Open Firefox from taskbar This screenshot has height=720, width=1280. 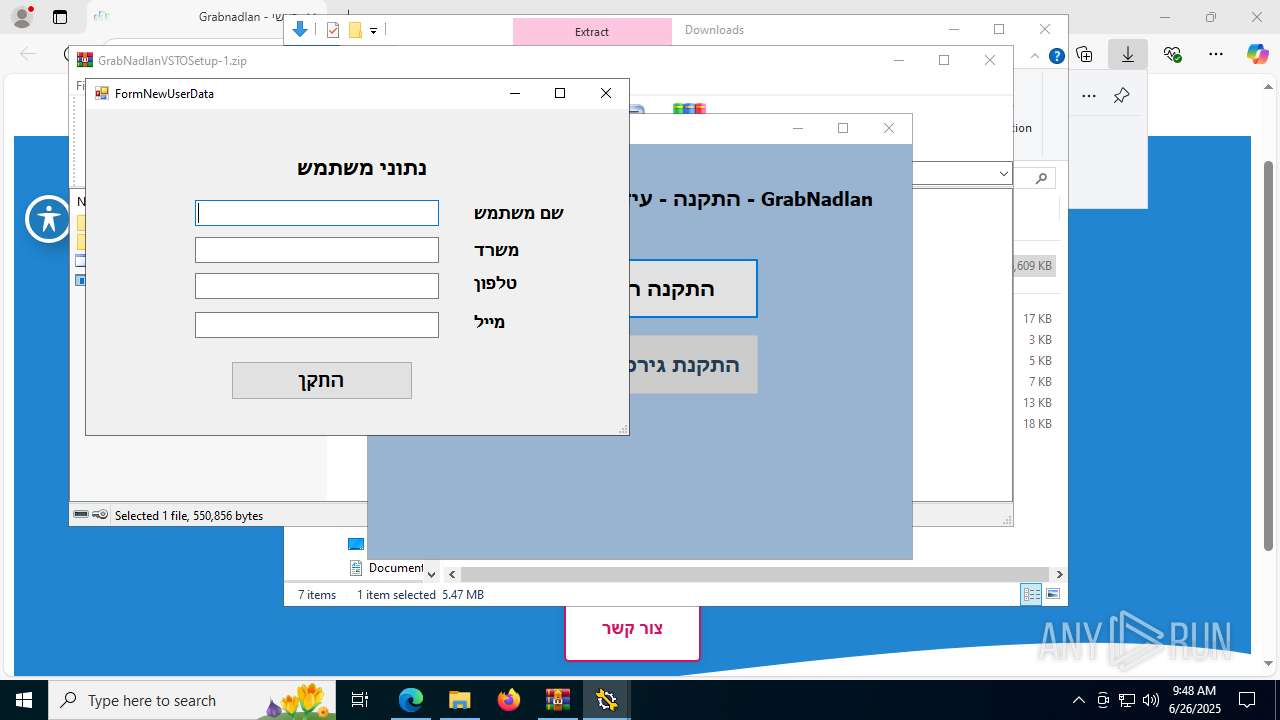click(x=509, y=700)
